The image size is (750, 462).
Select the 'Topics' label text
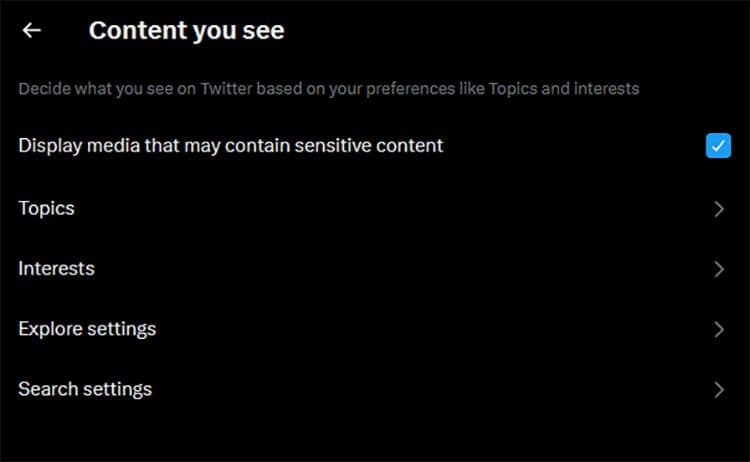(x=46, y=209)
